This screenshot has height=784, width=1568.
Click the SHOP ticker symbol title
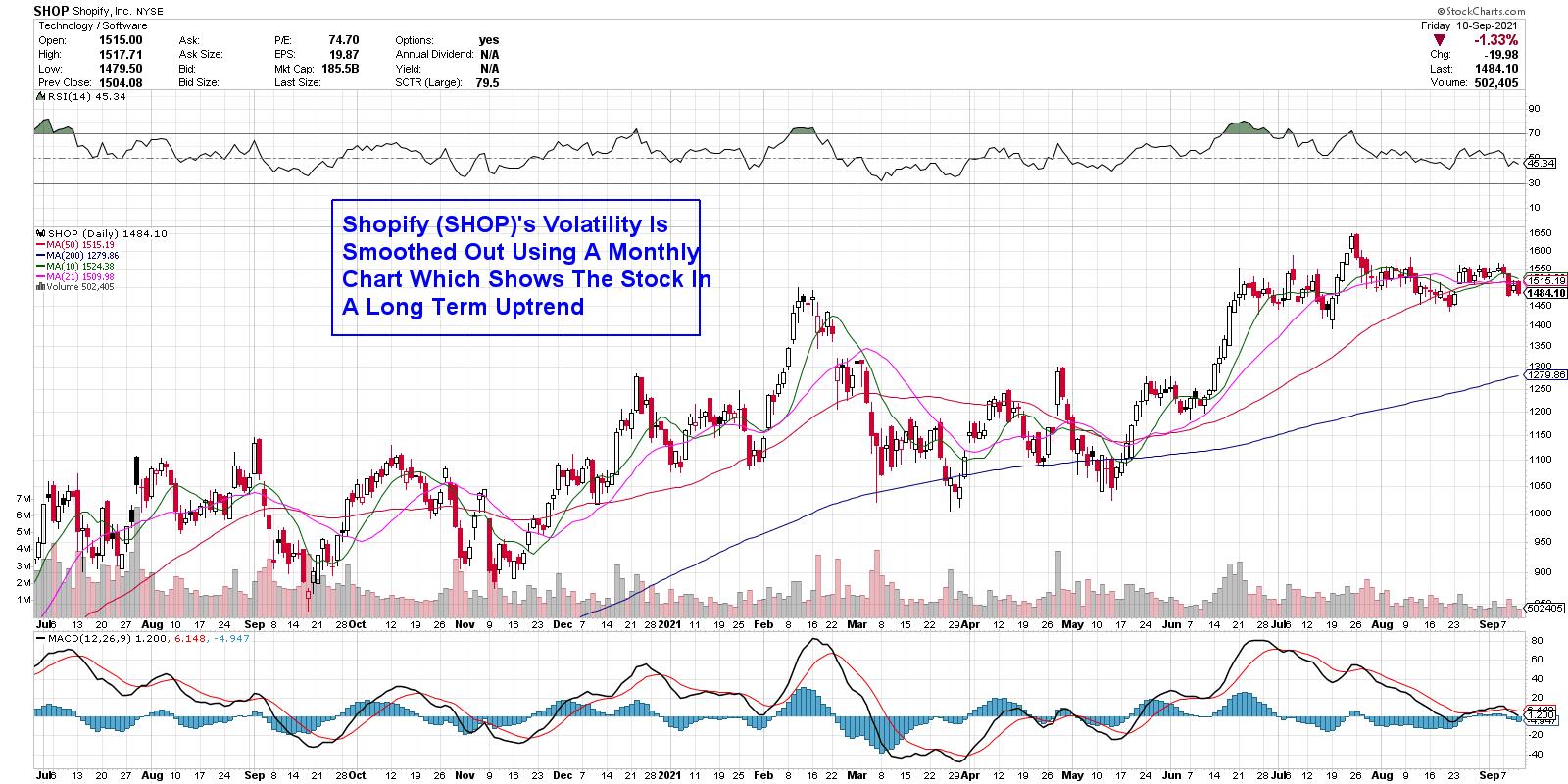tap(51, 11)
